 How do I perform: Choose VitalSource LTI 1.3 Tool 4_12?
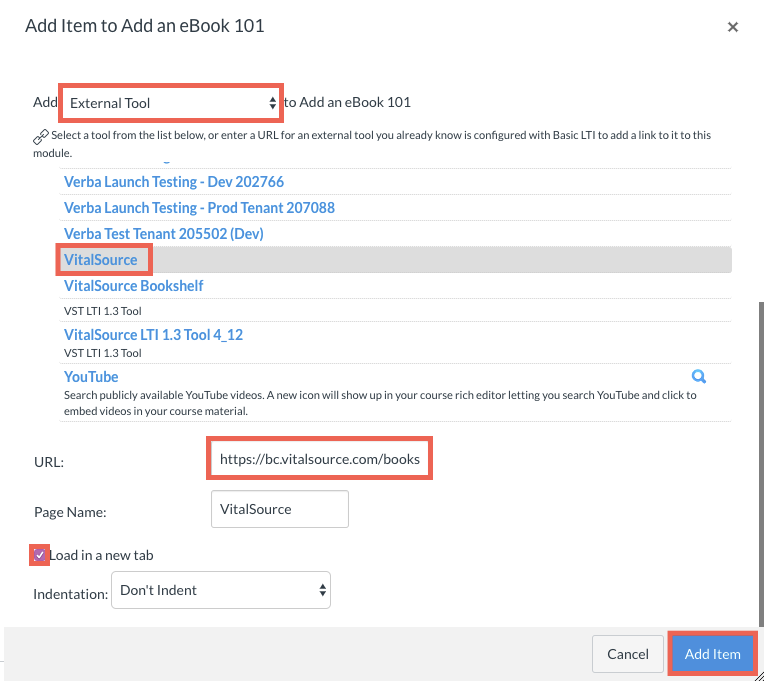coord(153,335)
